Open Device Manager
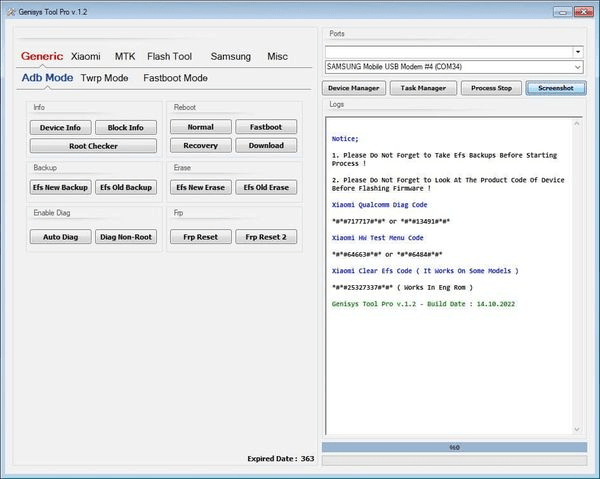 [354, 88]
